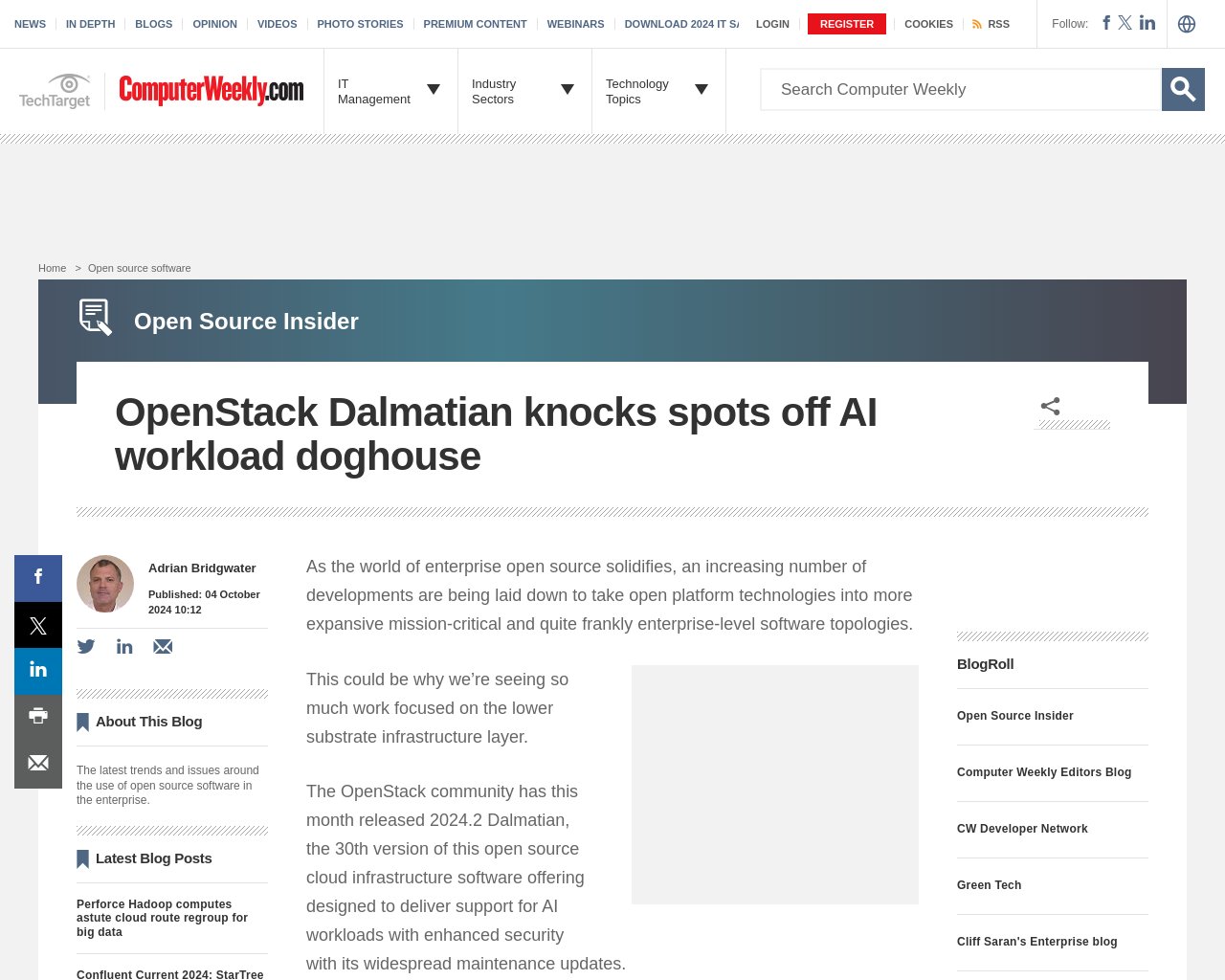Click the ComputerWeekly.com logo

[212, 91]
